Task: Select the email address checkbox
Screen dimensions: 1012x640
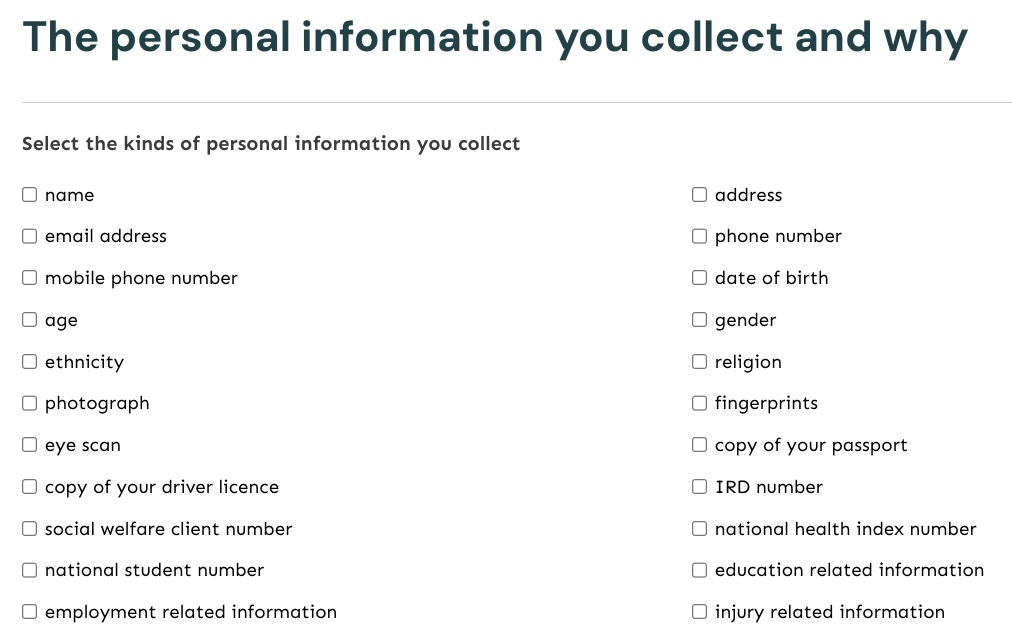Action: [x=30, y=237]
